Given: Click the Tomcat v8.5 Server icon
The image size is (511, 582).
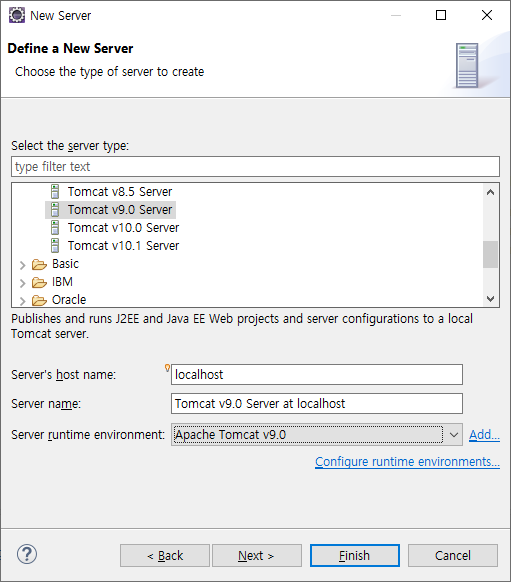Looking at the screenshot, I should click(55, 192).
